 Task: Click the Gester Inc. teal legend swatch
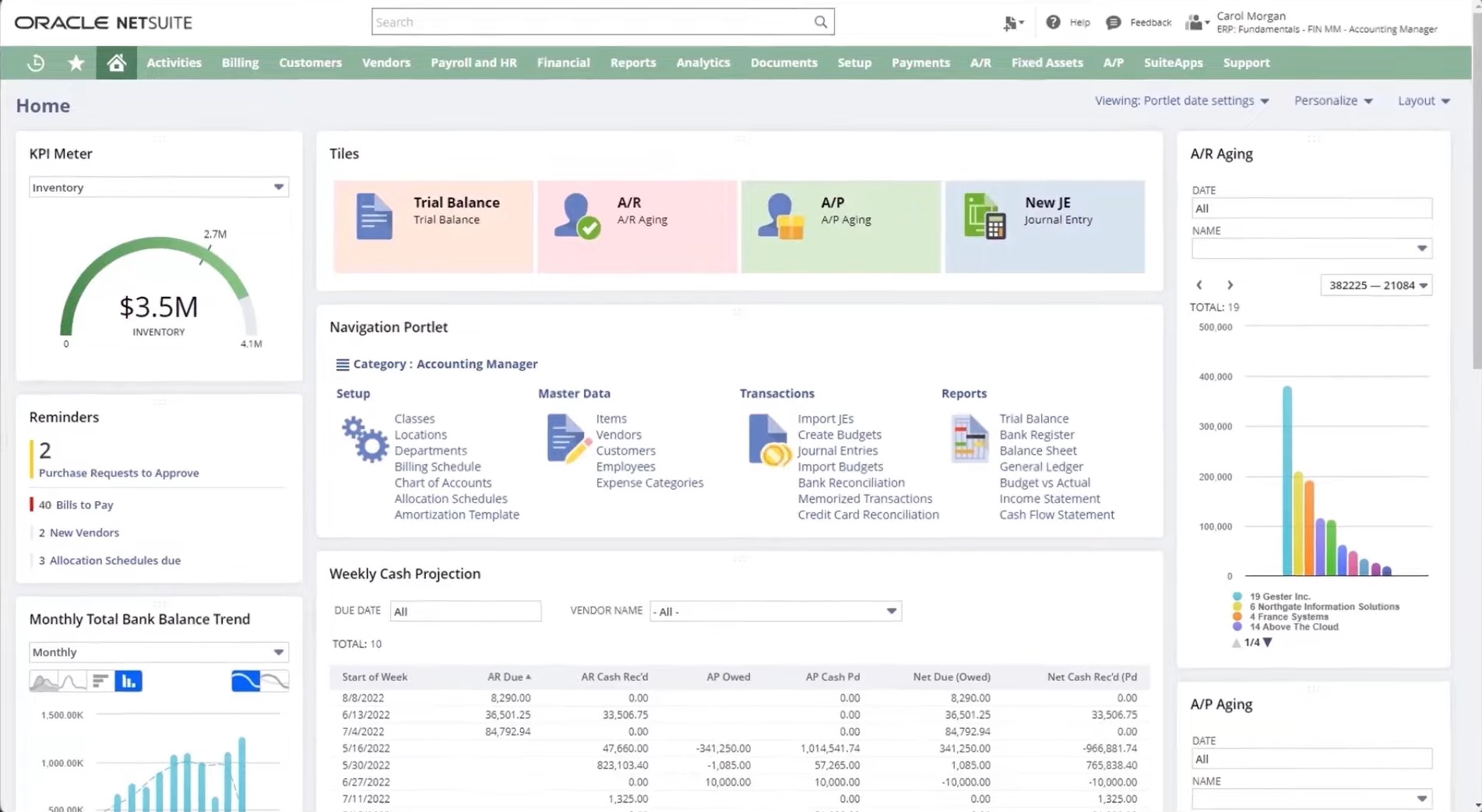pos(1237,596)
